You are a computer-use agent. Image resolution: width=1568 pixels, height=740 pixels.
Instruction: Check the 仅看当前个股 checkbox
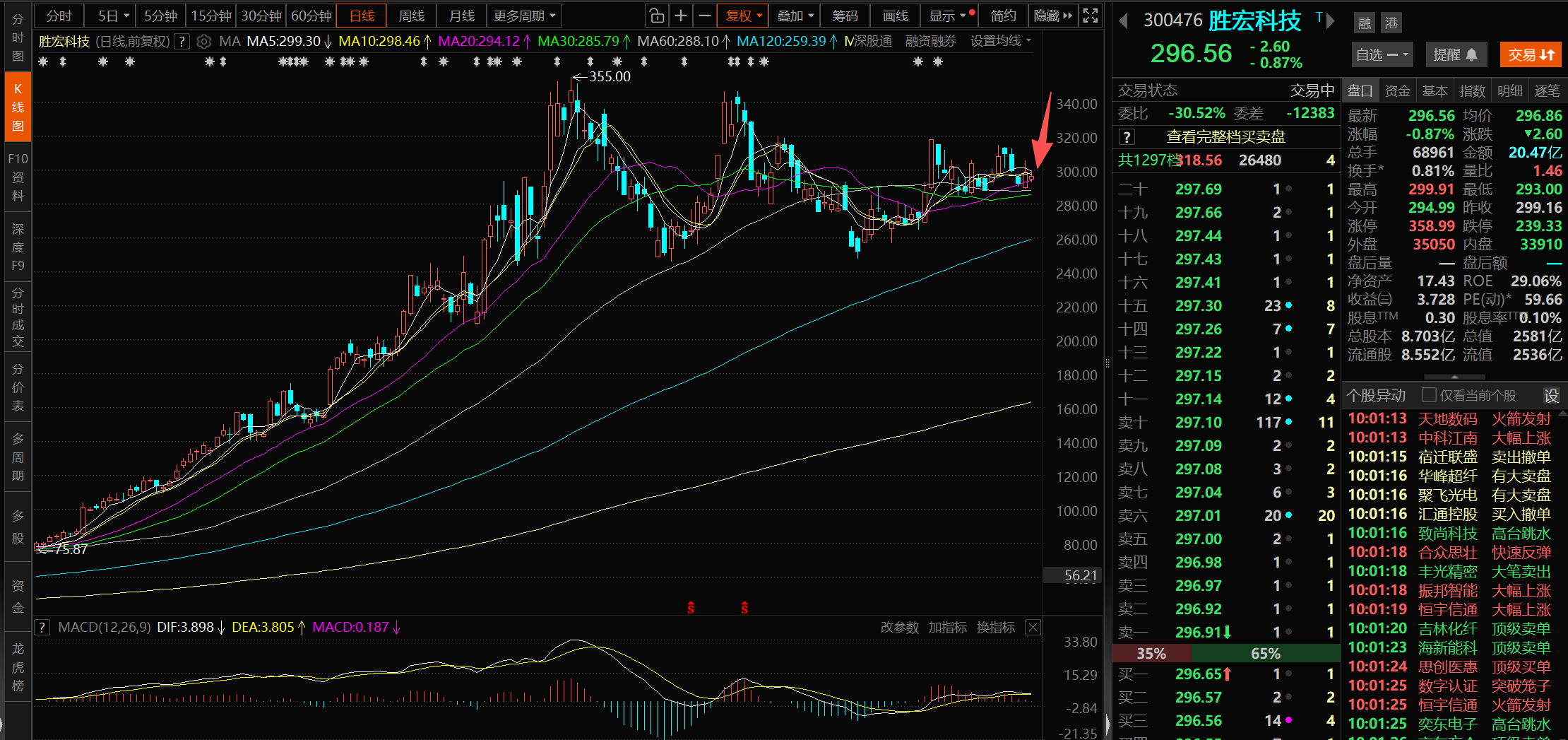(x=1429, y=394)
